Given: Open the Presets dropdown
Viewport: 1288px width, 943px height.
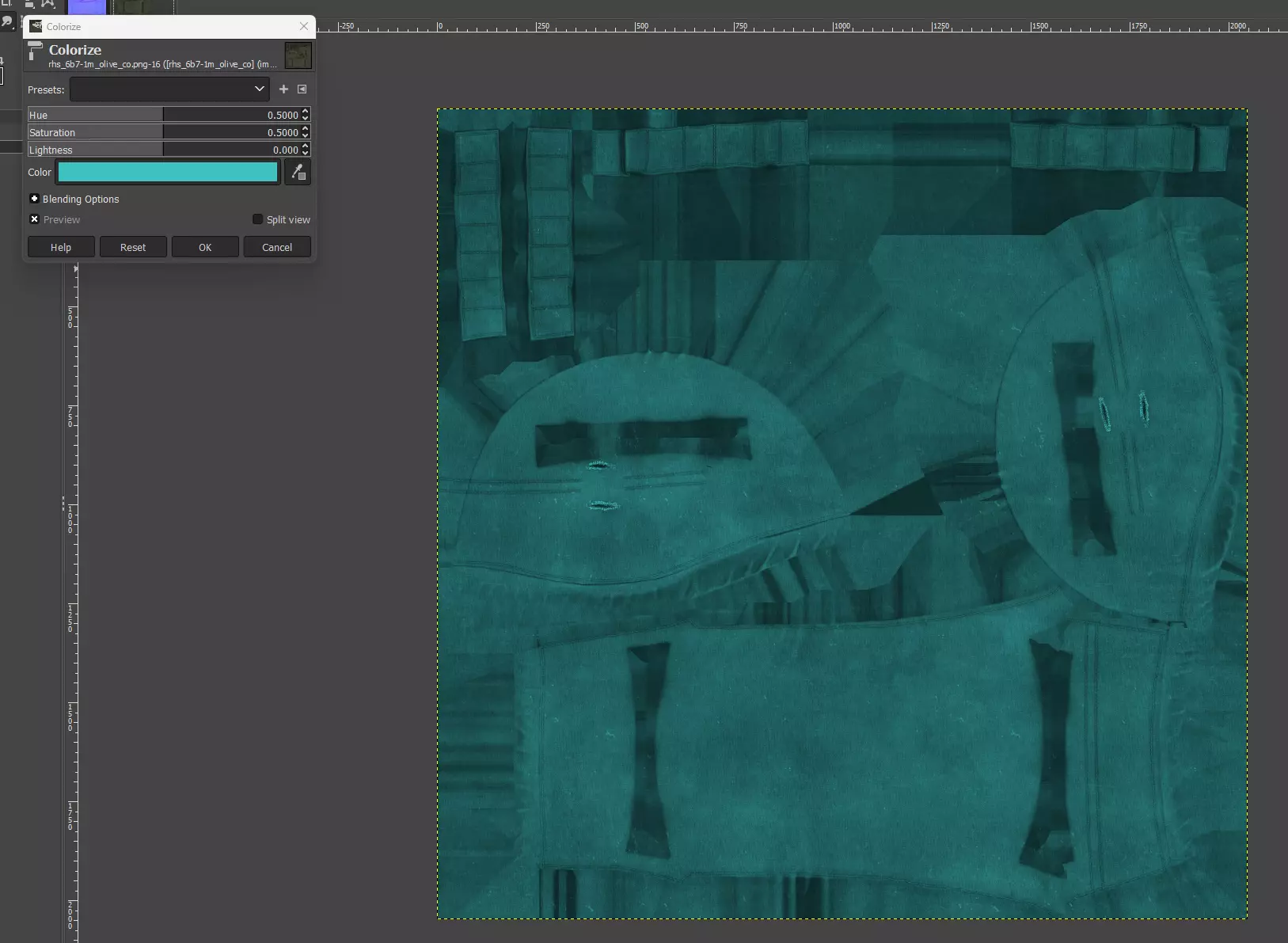Looking at the screenshot, I should (x=169, y=89).
